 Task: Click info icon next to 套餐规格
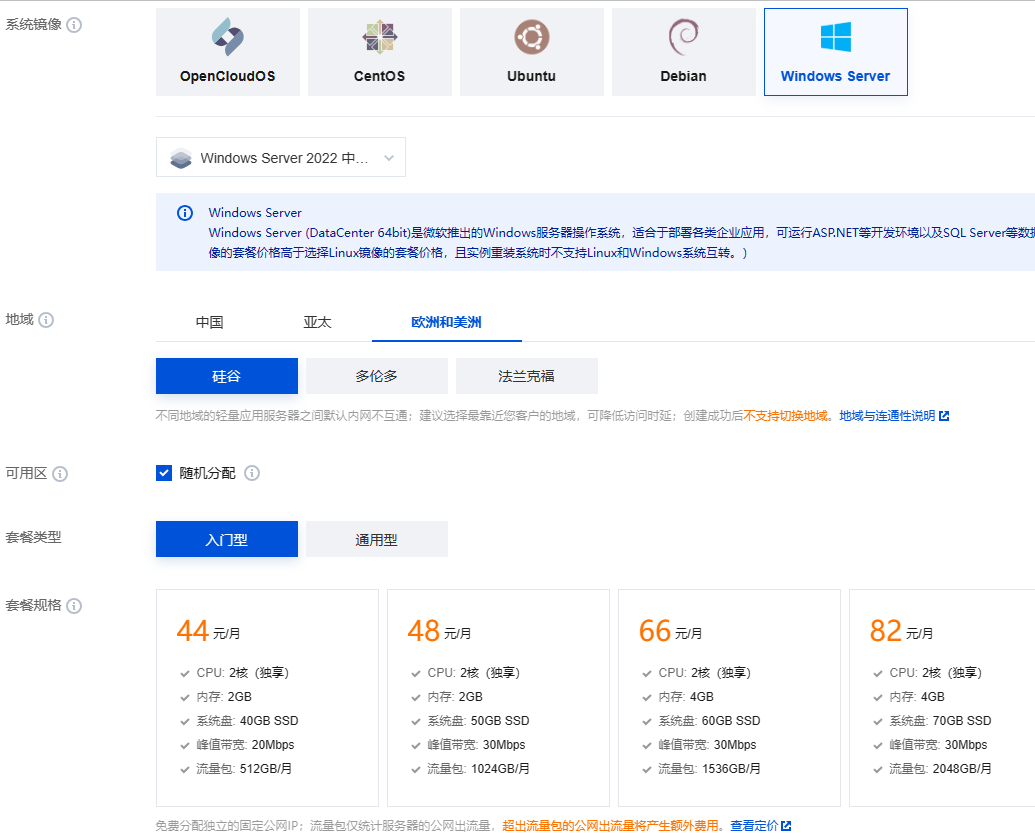[74, 606]
